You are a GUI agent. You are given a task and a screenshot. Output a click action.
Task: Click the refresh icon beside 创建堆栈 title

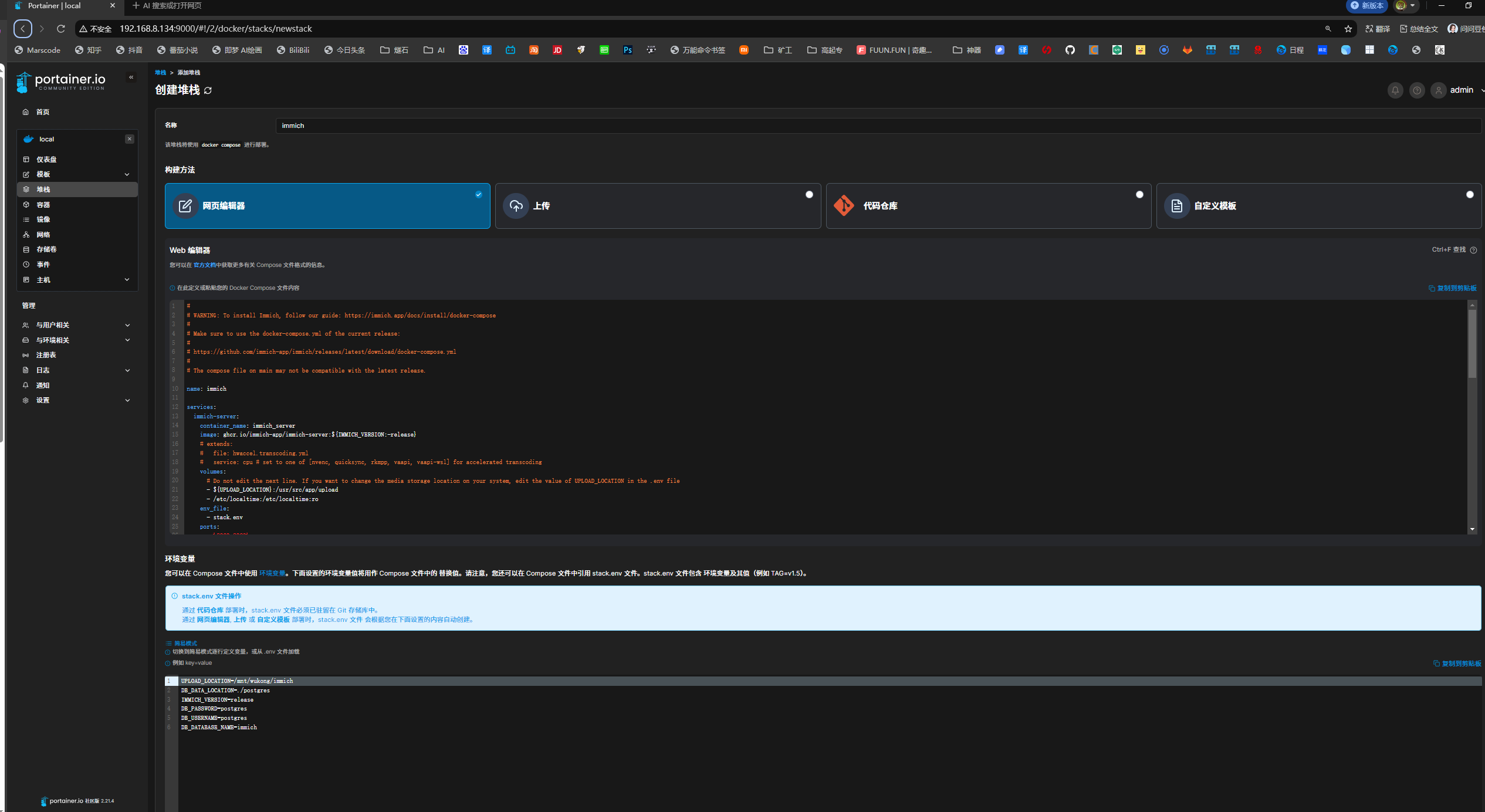pyautogui.click(x=208, y=90)
